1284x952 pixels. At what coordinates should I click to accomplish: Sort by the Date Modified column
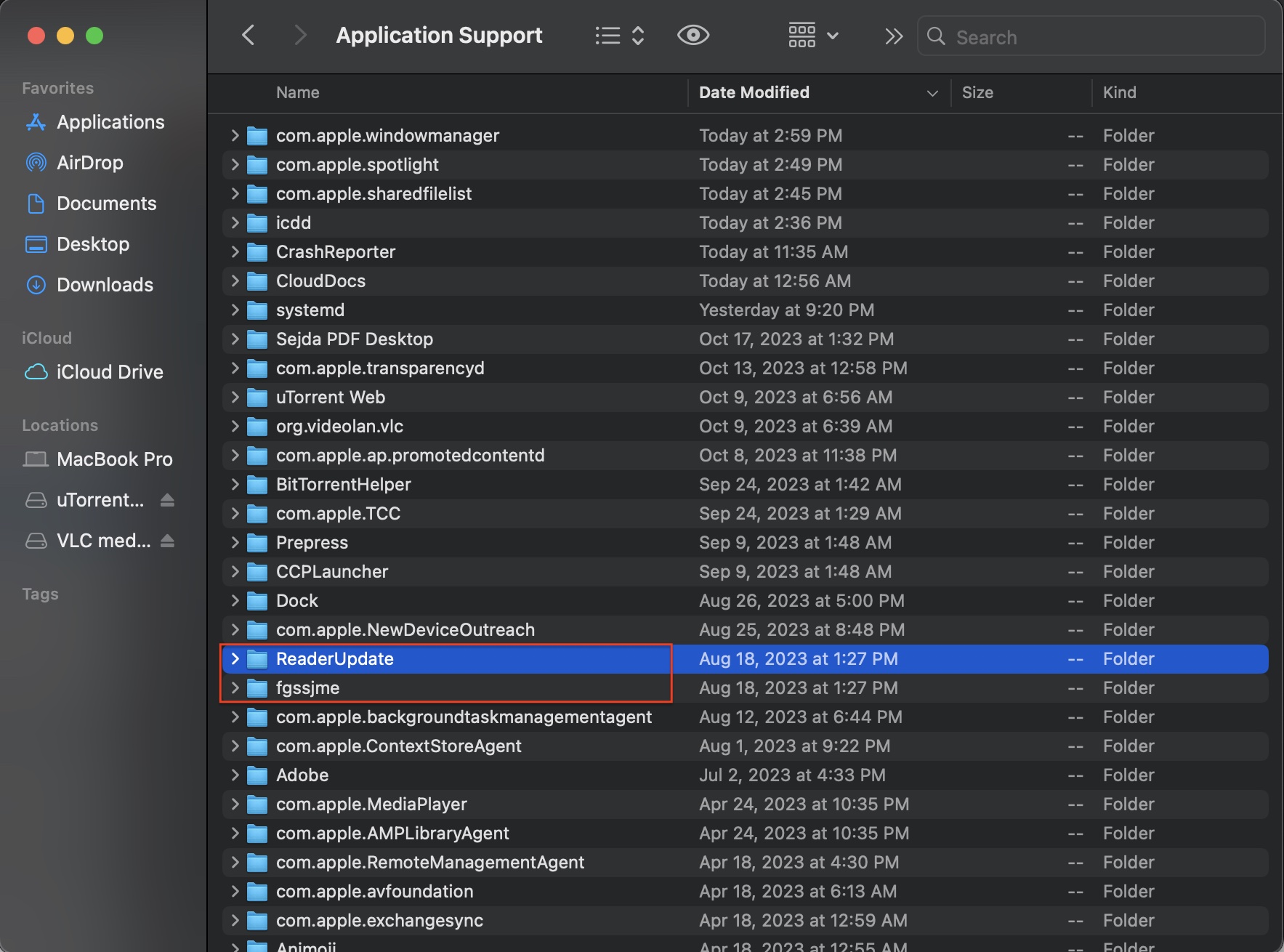[x=754, y=92]
